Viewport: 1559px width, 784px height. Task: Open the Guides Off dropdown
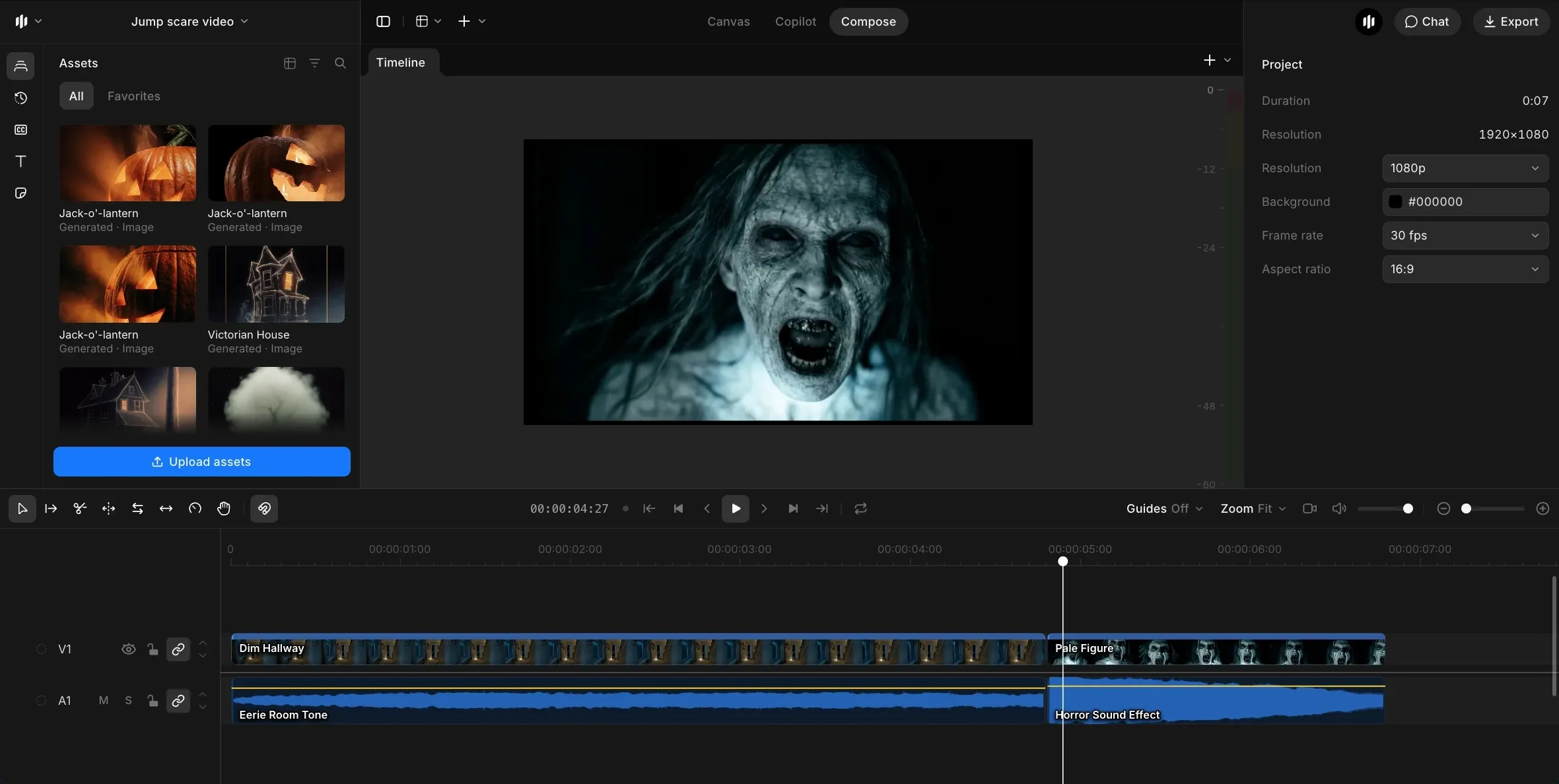[x=1165, y=508]
